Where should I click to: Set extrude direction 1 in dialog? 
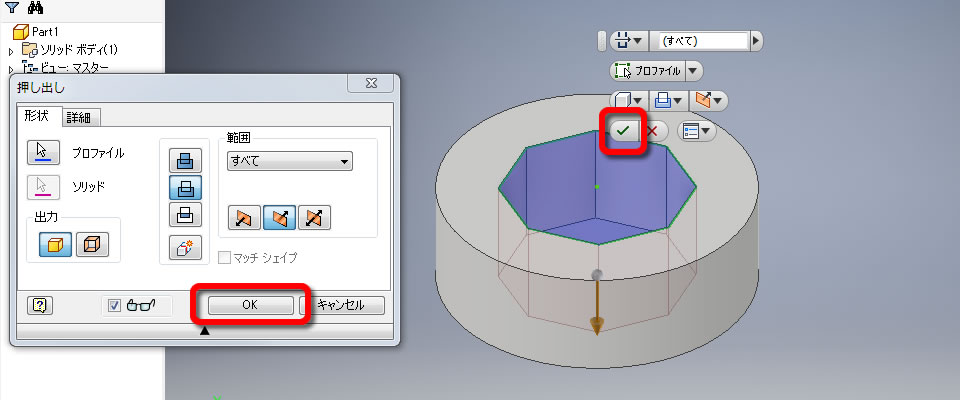244,217
